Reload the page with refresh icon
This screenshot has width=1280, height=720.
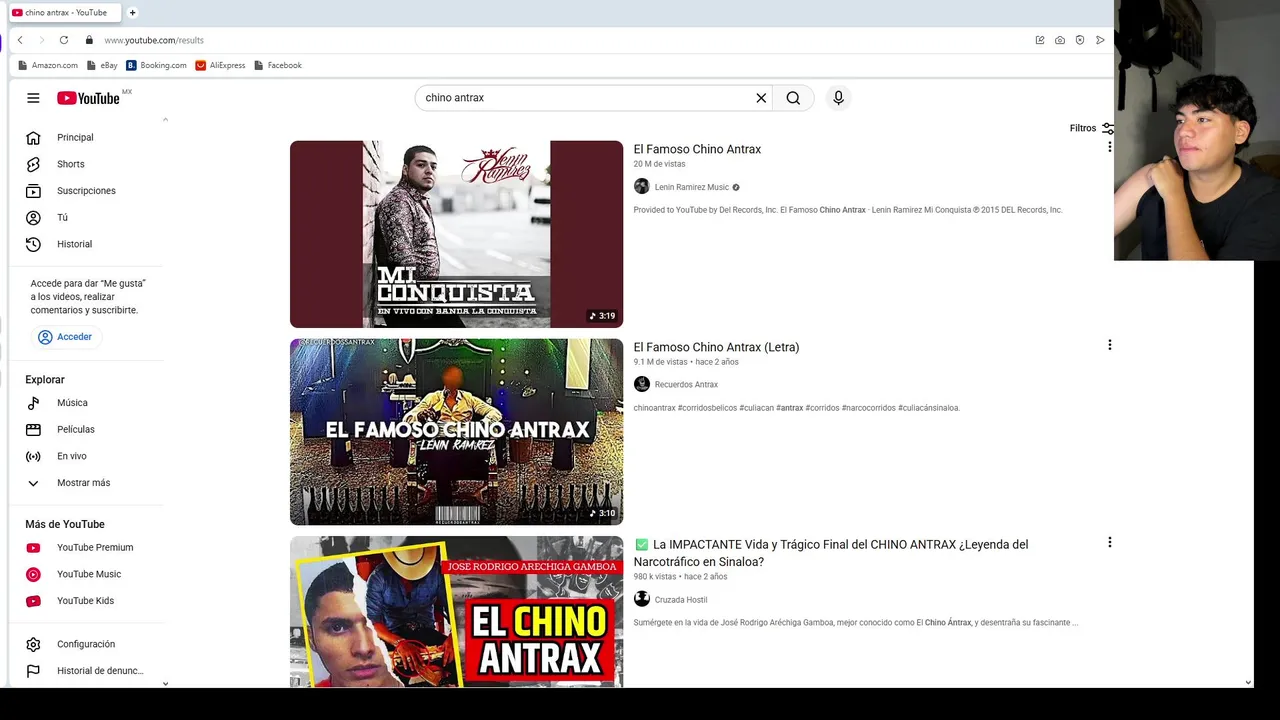[64, 40]
